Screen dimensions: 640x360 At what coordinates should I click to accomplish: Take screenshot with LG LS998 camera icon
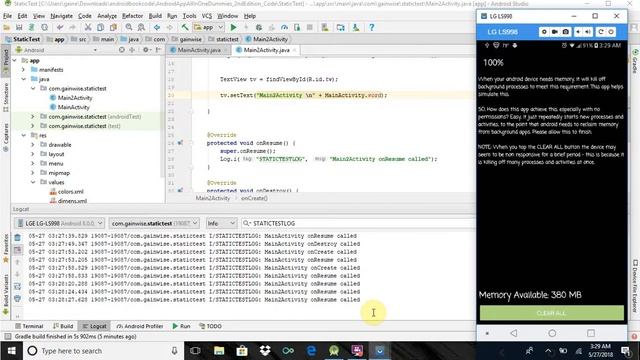565,31
